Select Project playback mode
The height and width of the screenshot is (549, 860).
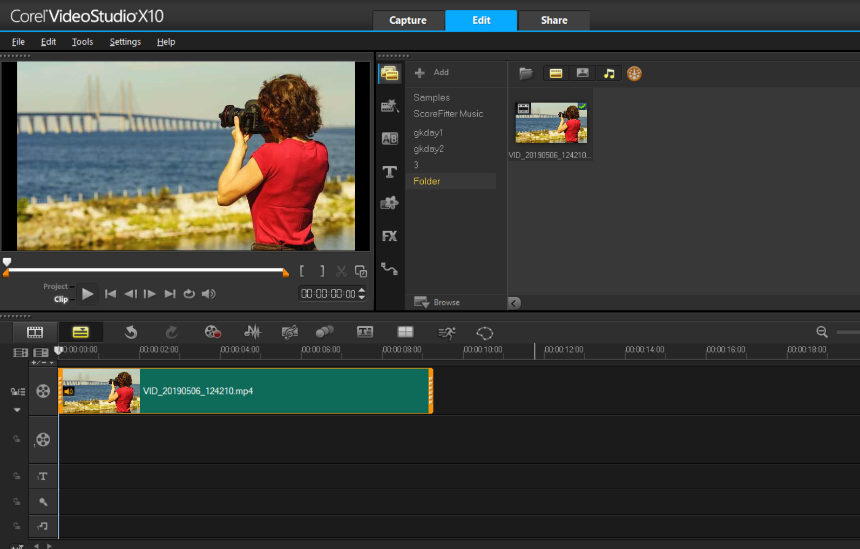pos(55,286)
